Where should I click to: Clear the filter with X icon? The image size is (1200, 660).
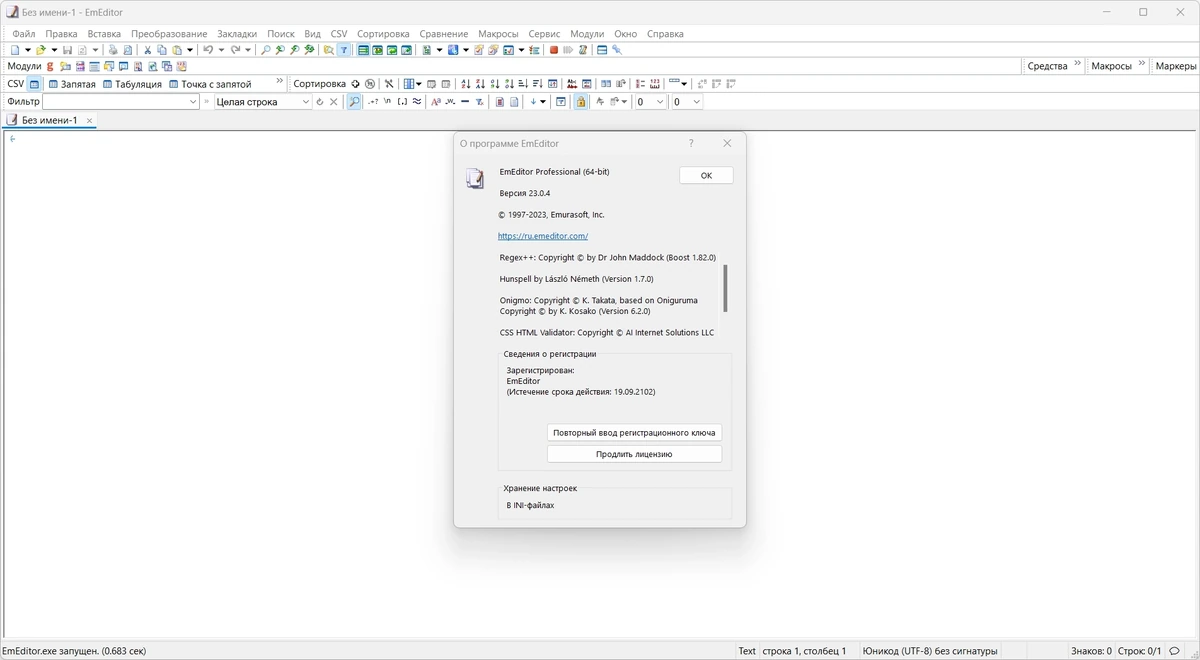pos(334,102)
